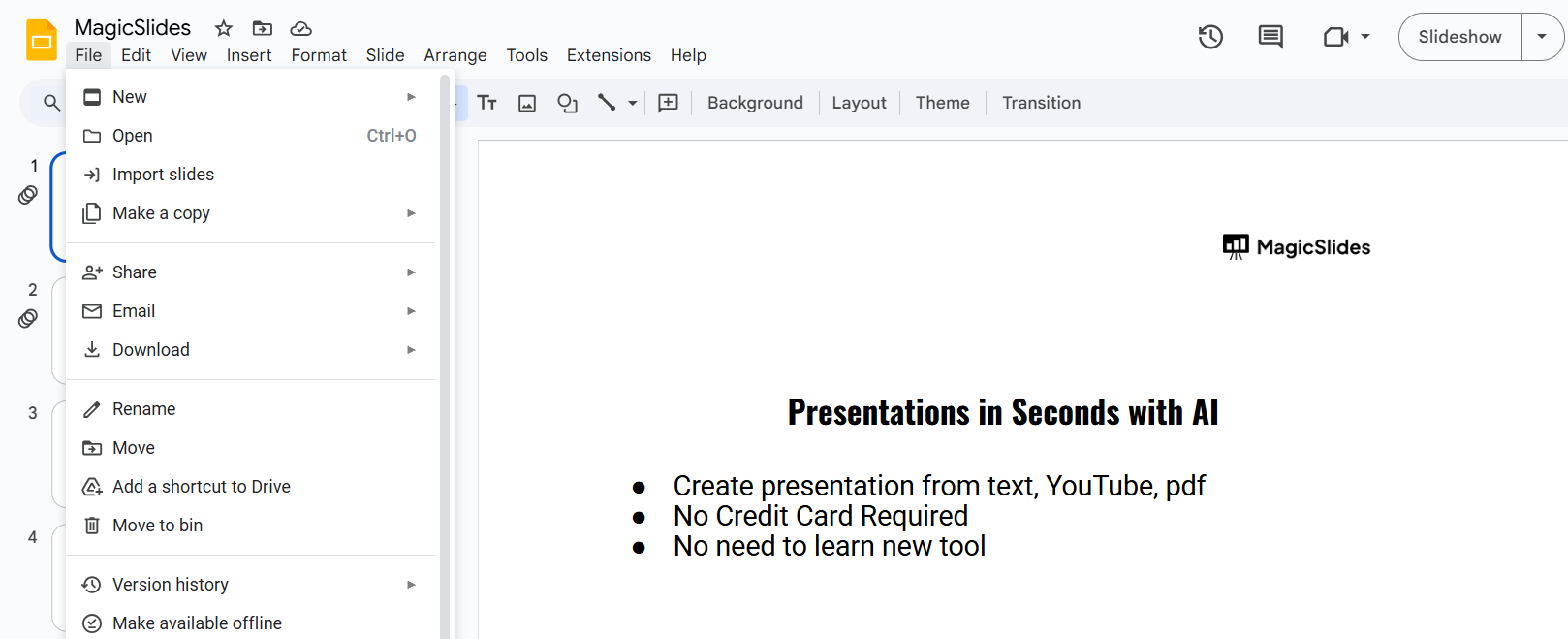Click the "No need to learn new tool" bullet
This screenshot has height=639, width=1568.
tap(830, 546)
